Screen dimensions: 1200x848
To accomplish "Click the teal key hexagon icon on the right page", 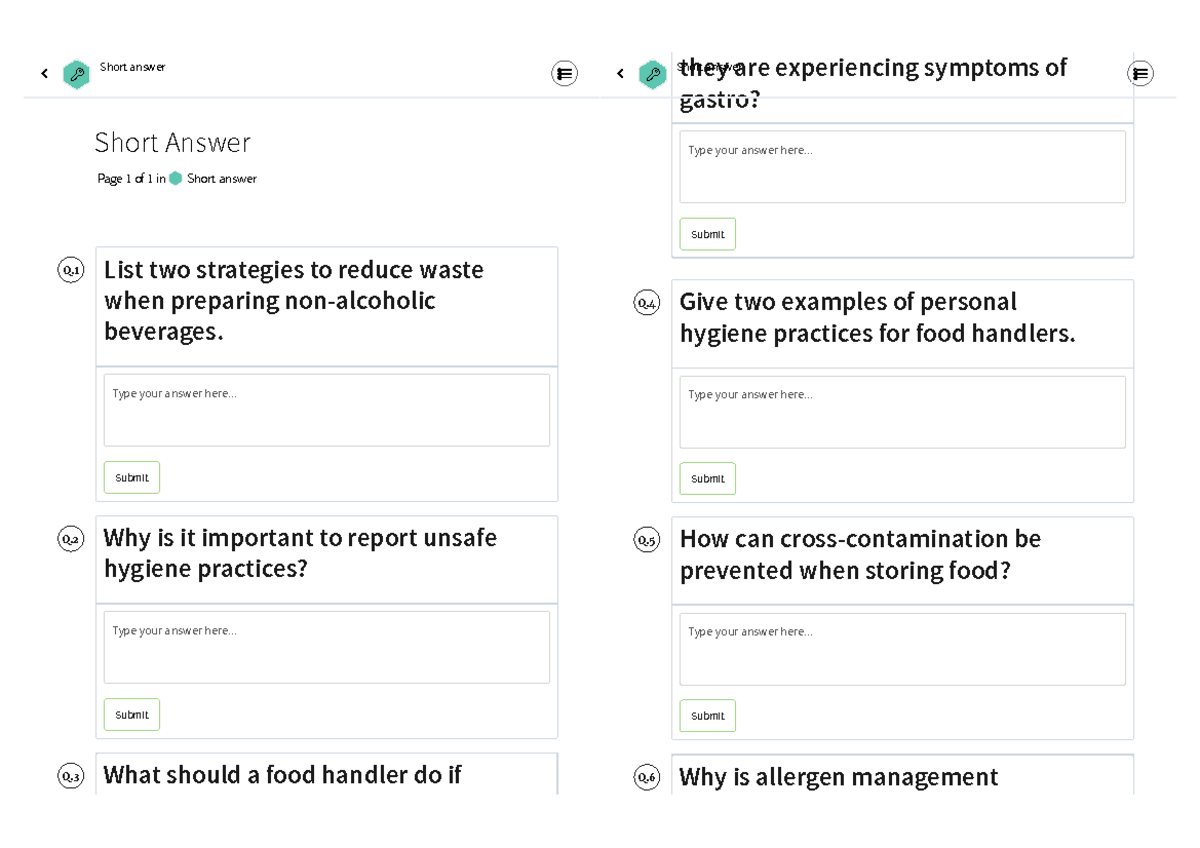I will (x=652, y=74).
